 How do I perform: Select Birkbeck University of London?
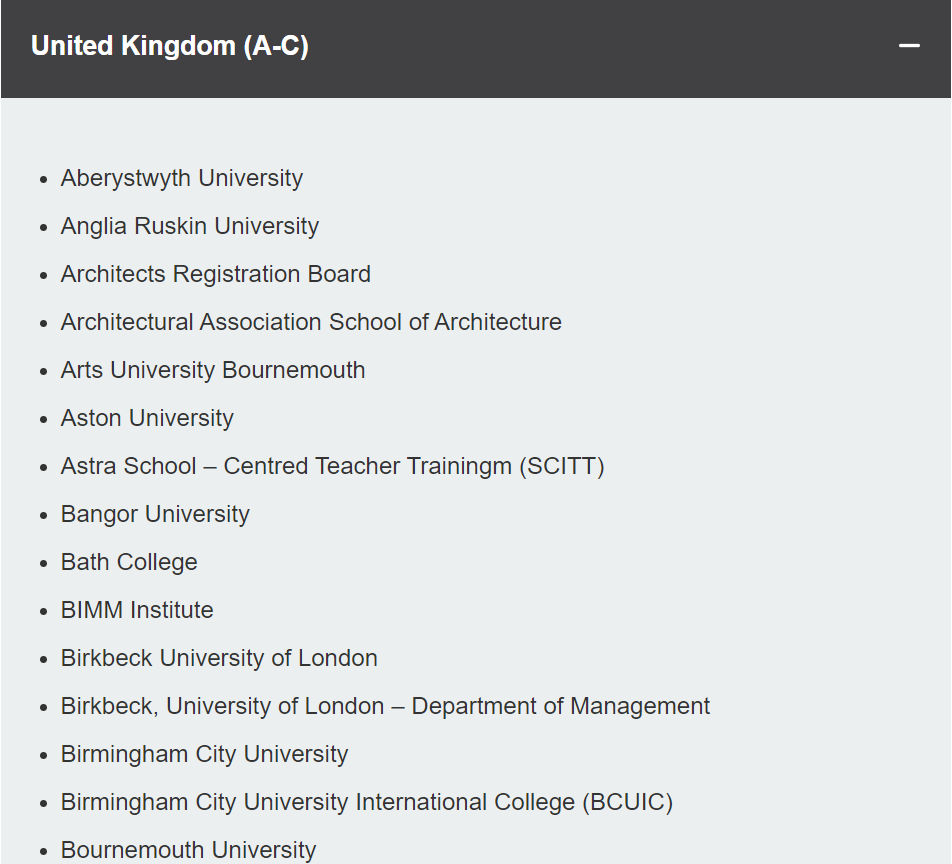(x=219, y=658)
